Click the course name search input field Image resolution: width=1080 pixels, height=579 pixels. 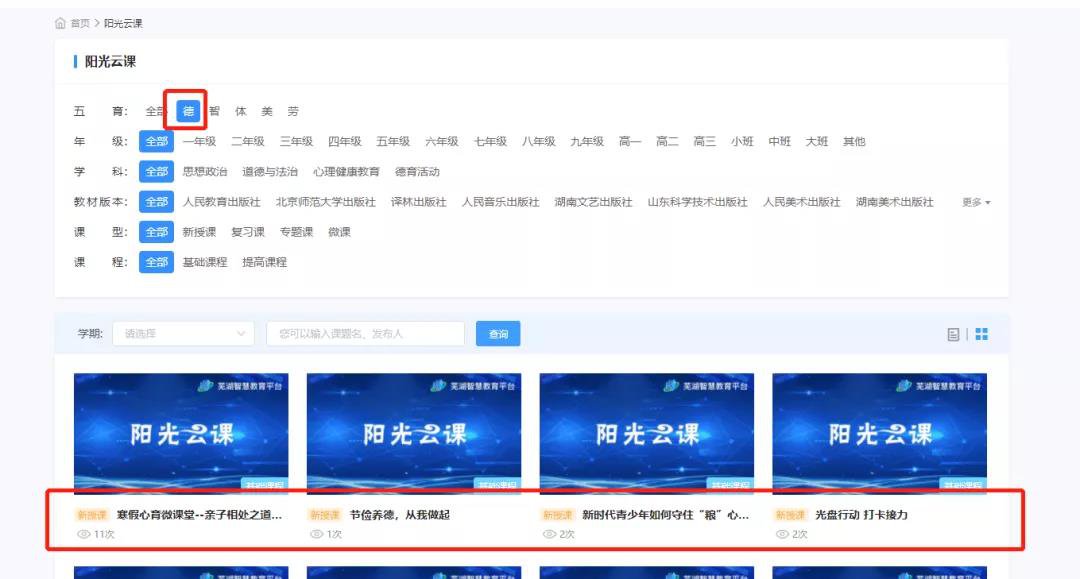pos(365,334)
